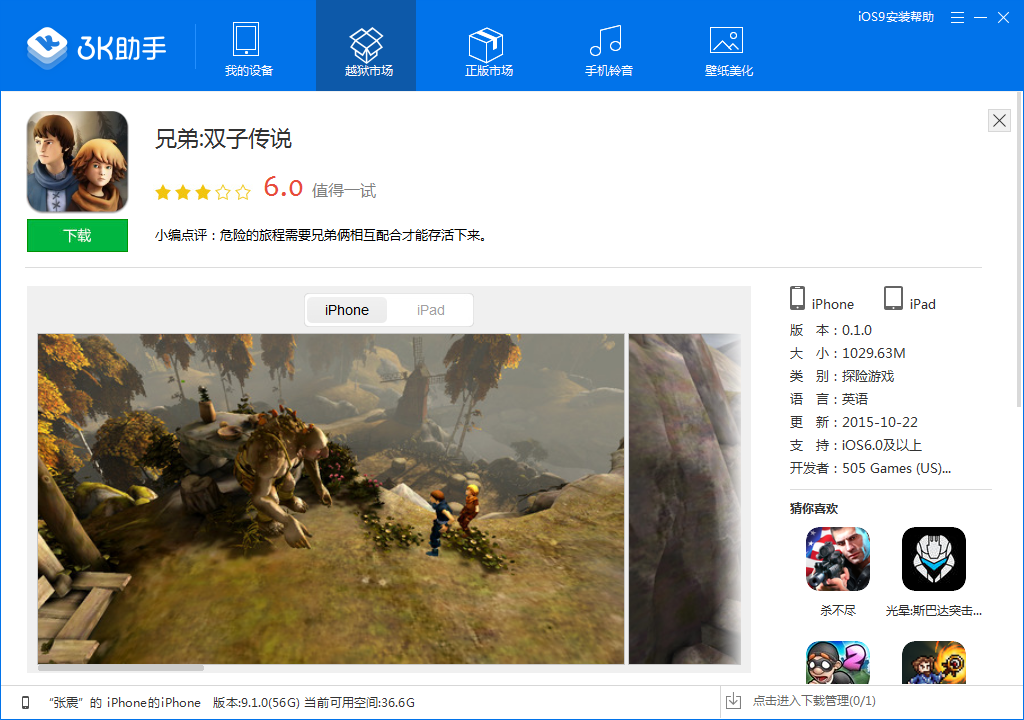Open the iOS9安装帮助 help link
This screenshot has height=720, width=1024.
click(x=896, y=17)
